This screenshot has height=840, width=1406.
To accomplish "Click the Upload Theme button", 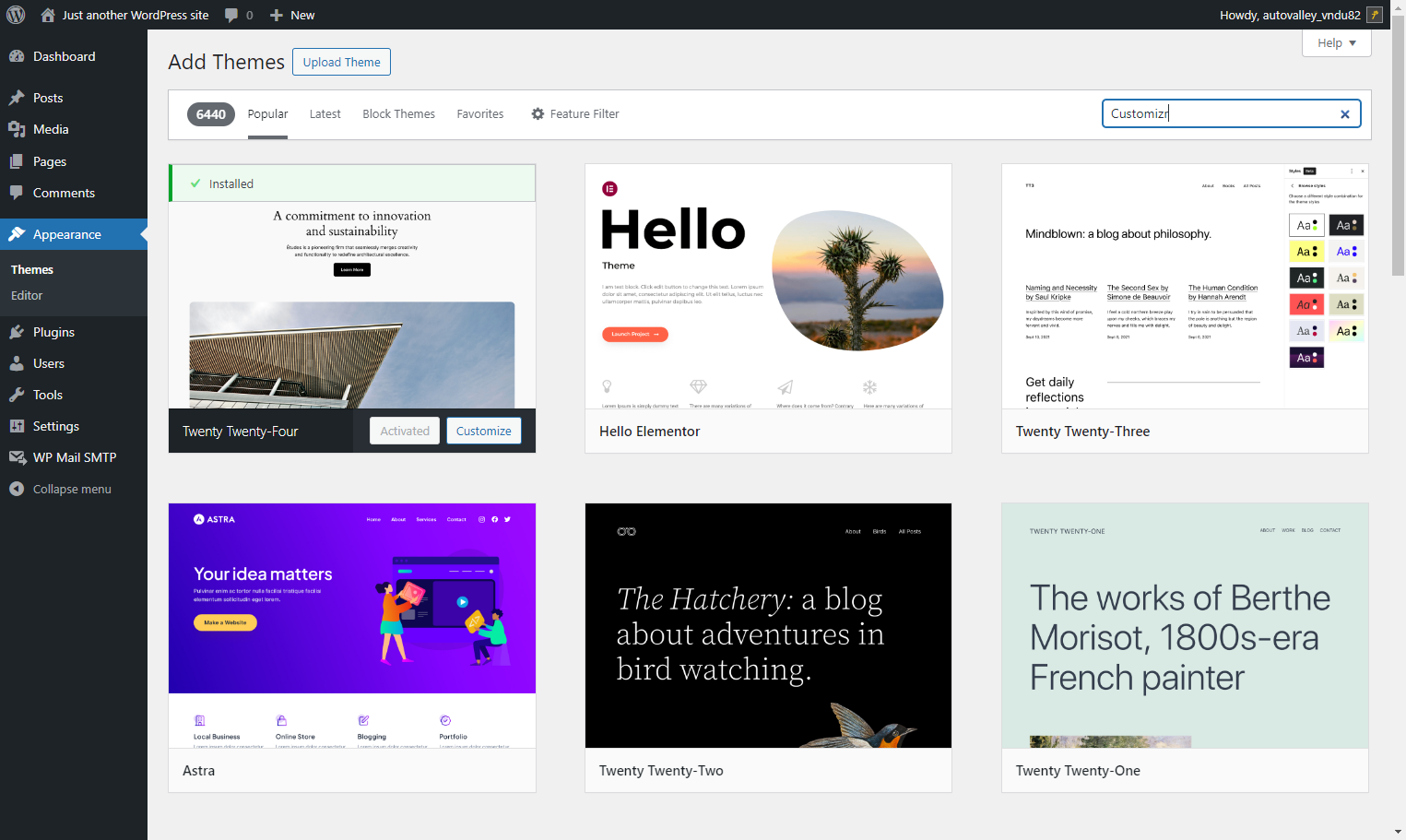I will tap(341, 62).
